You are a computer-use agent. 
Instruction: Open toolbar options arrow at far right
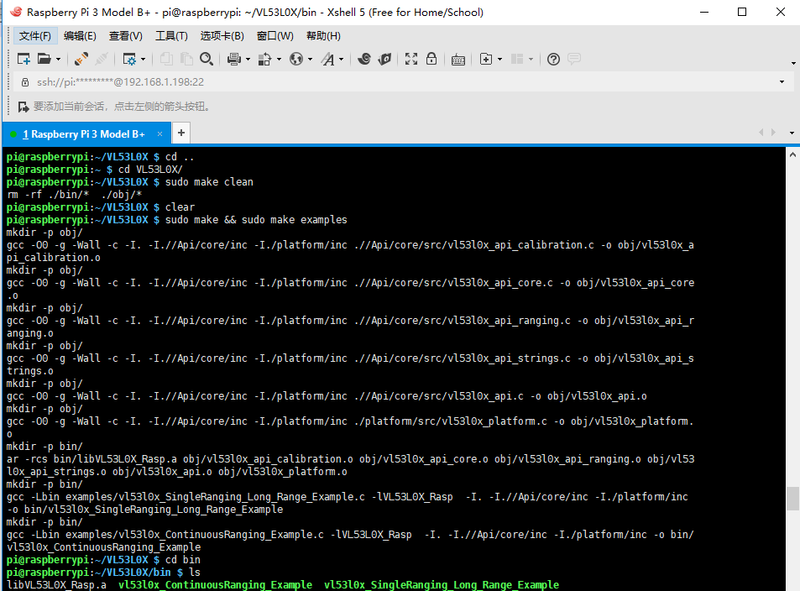pos(793,63)
